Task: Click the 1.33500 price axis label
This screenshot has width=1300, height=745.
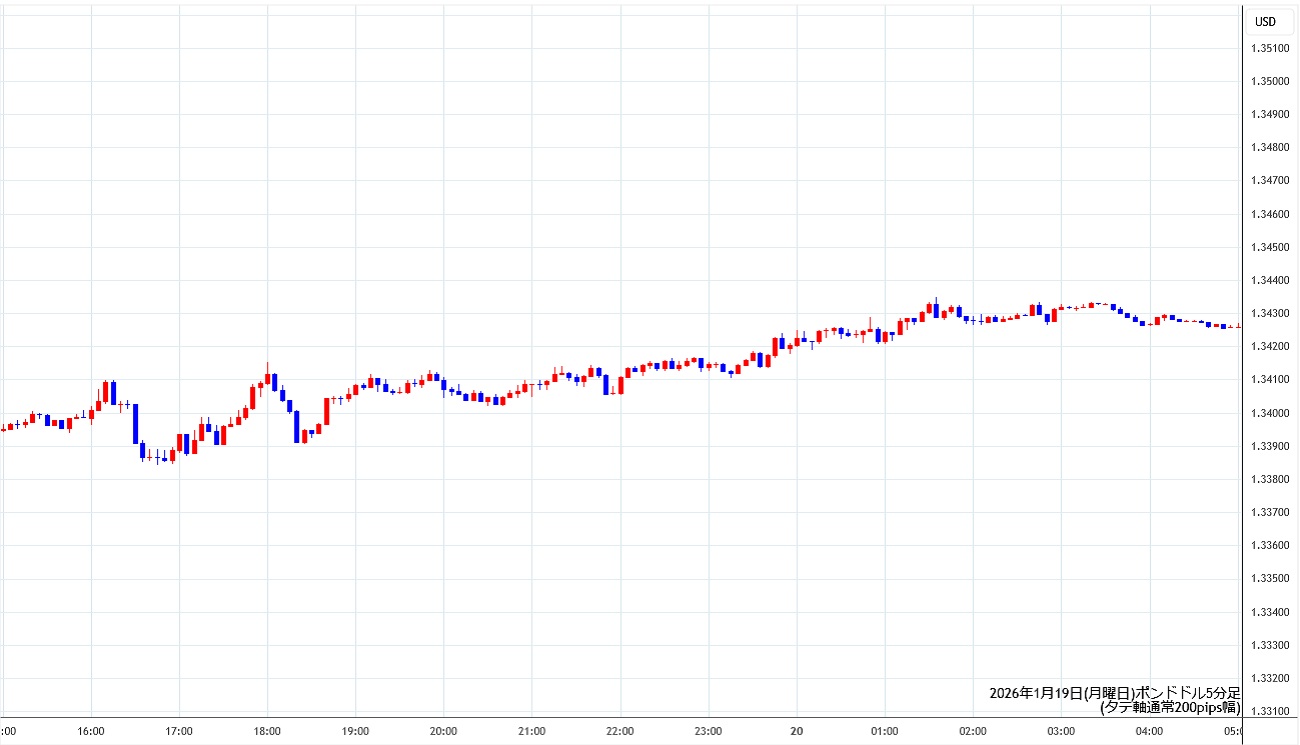Action: point(1270,579)
